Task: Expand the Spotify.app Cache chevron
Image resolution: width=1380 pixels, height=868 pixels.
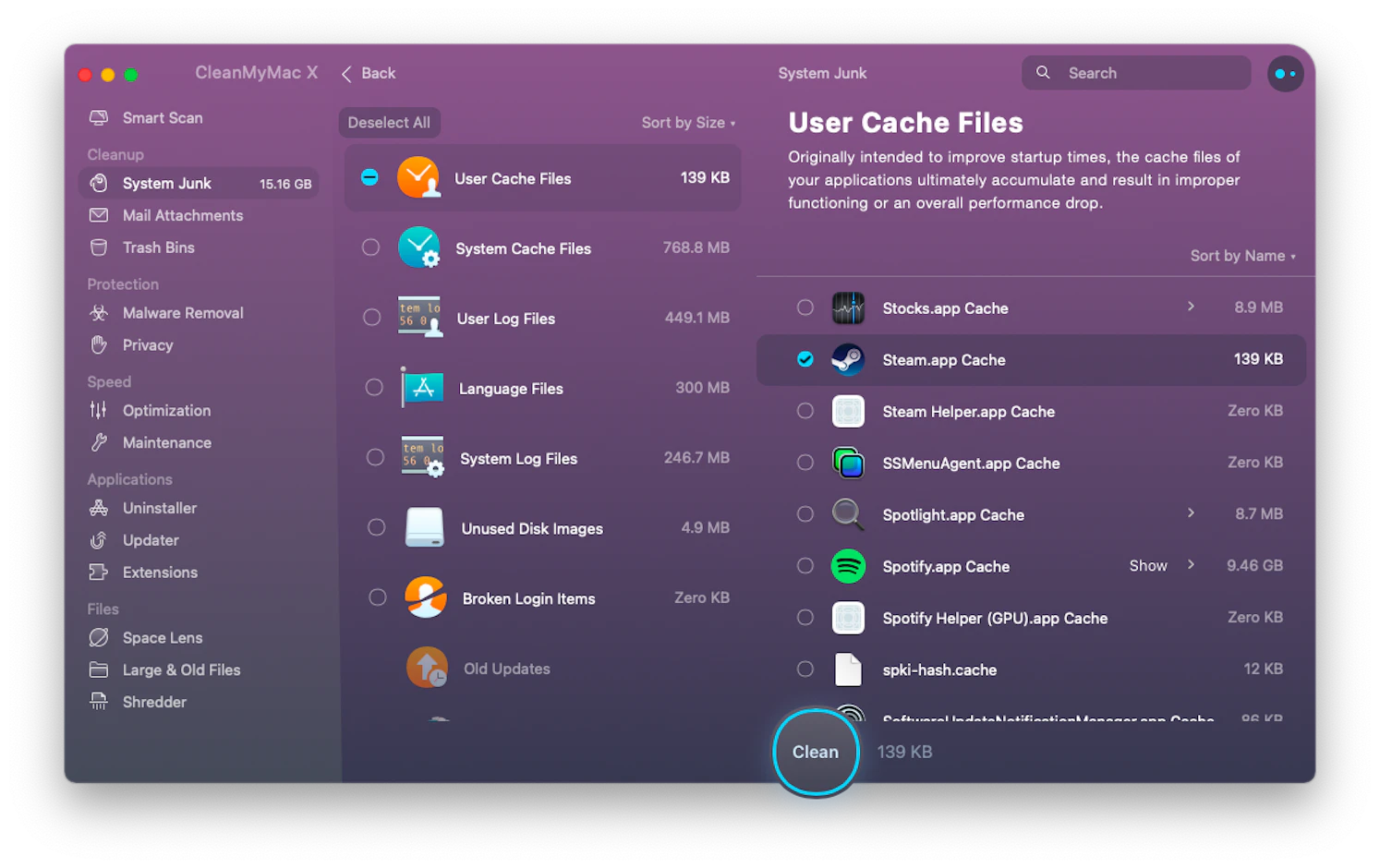Action: pyautogui.click(x=1191, y=565)
